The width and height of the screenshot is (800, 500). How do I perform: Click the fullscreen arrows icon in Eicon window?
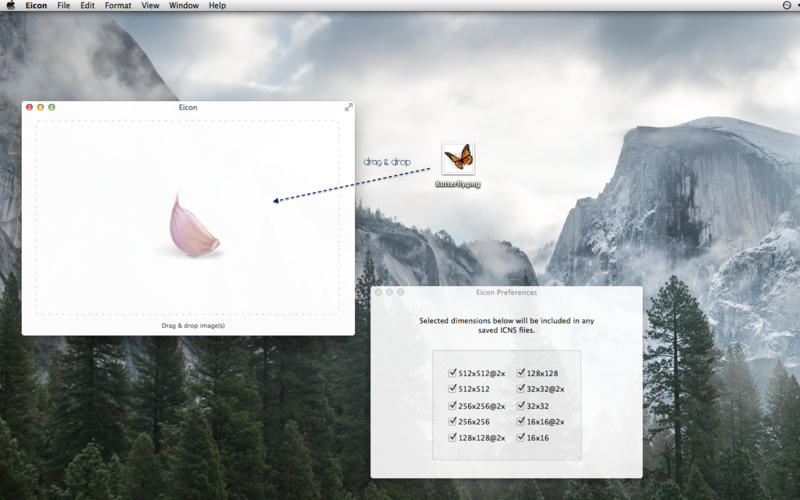[x=349, y=106]
